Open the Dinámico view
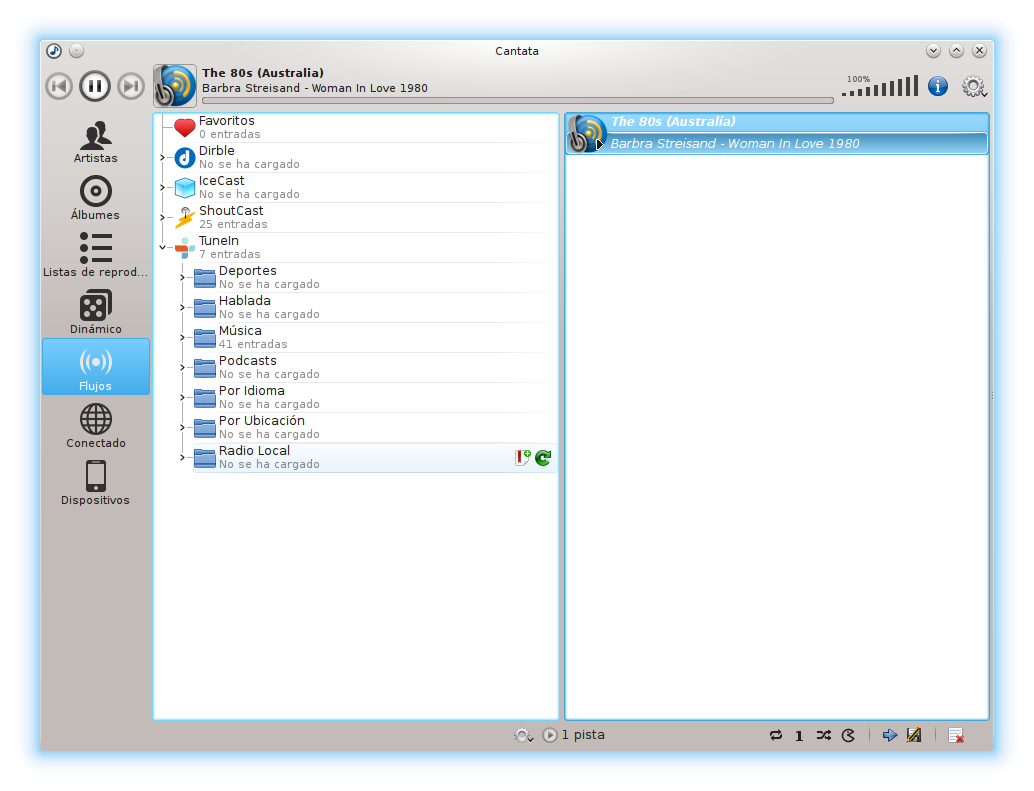The image size is (1034, 791). click(x=96, y=312)
